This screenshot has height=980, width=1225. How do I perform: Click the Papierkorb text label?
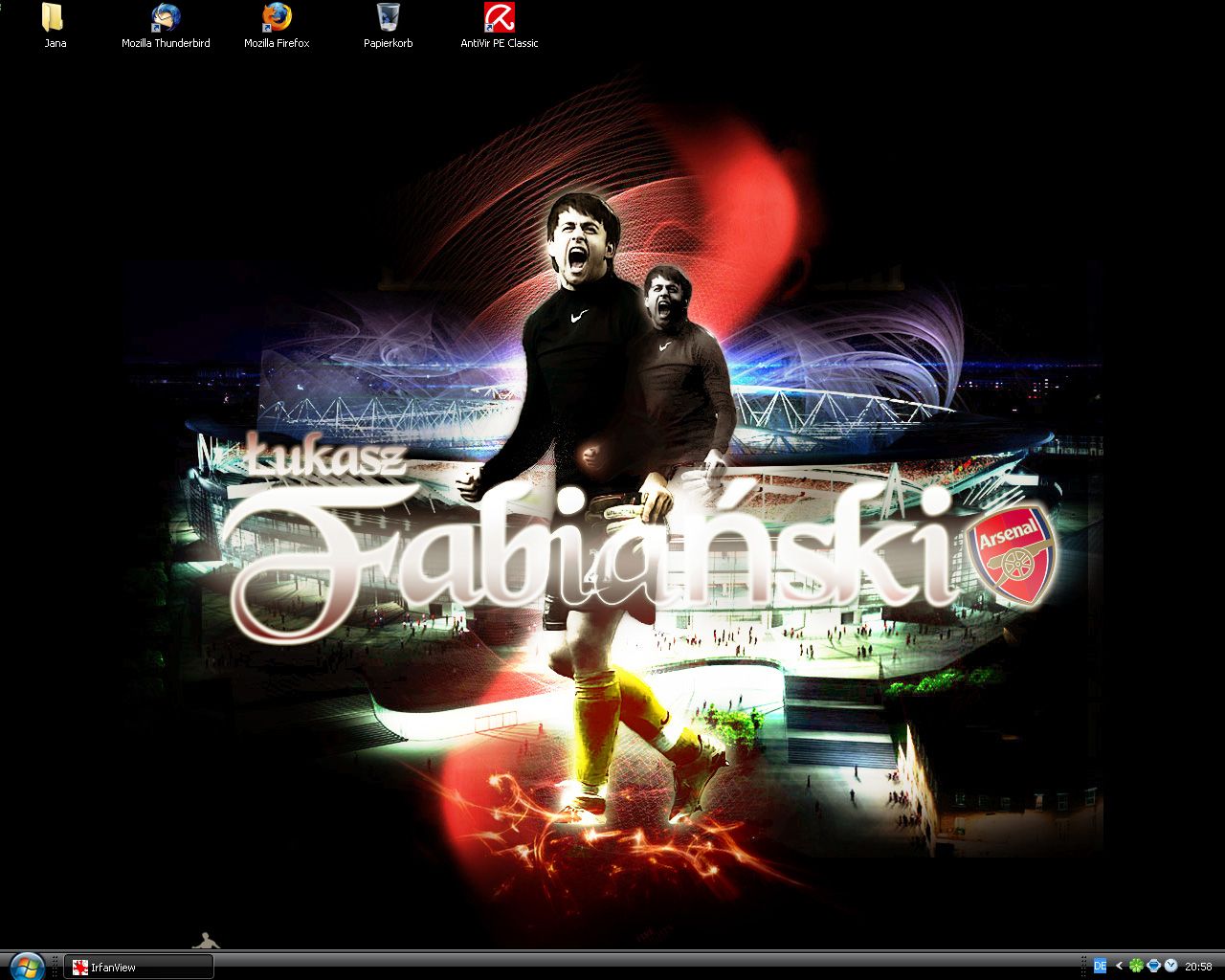pos(388,43)
